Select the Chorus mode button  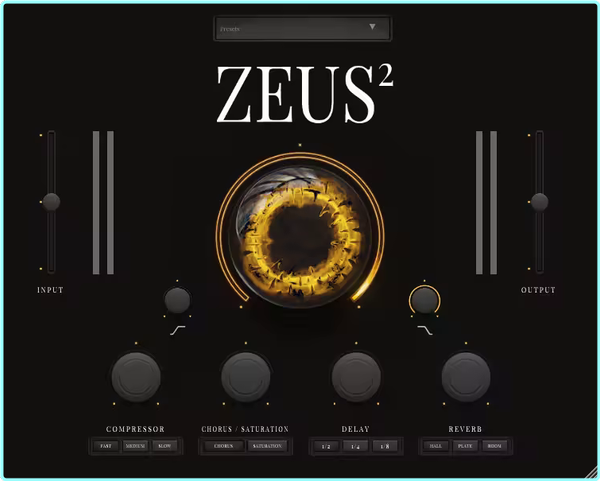(x=223, y=446)
